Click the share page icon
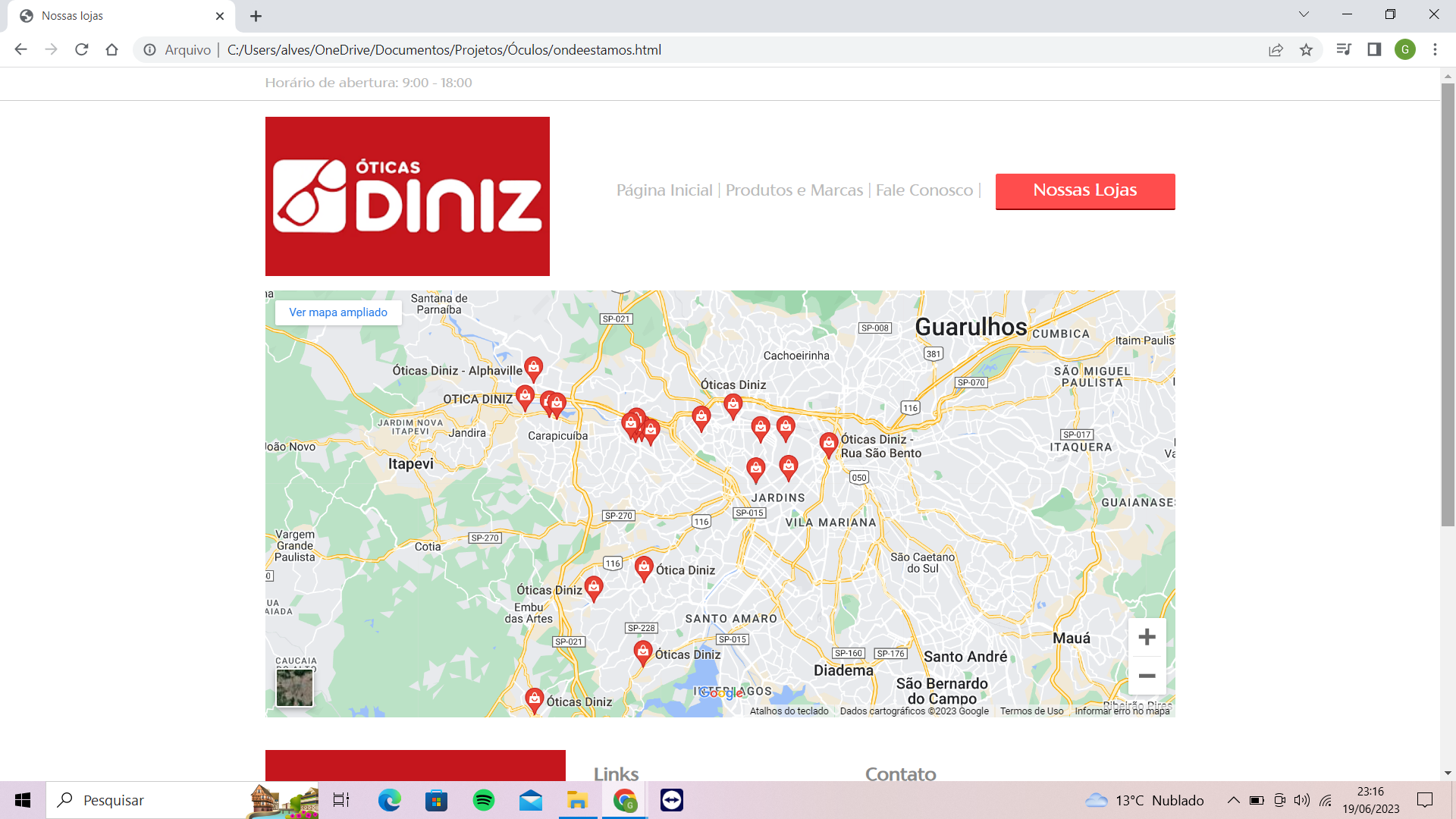1456x819 pixels. click(1276, 50)
